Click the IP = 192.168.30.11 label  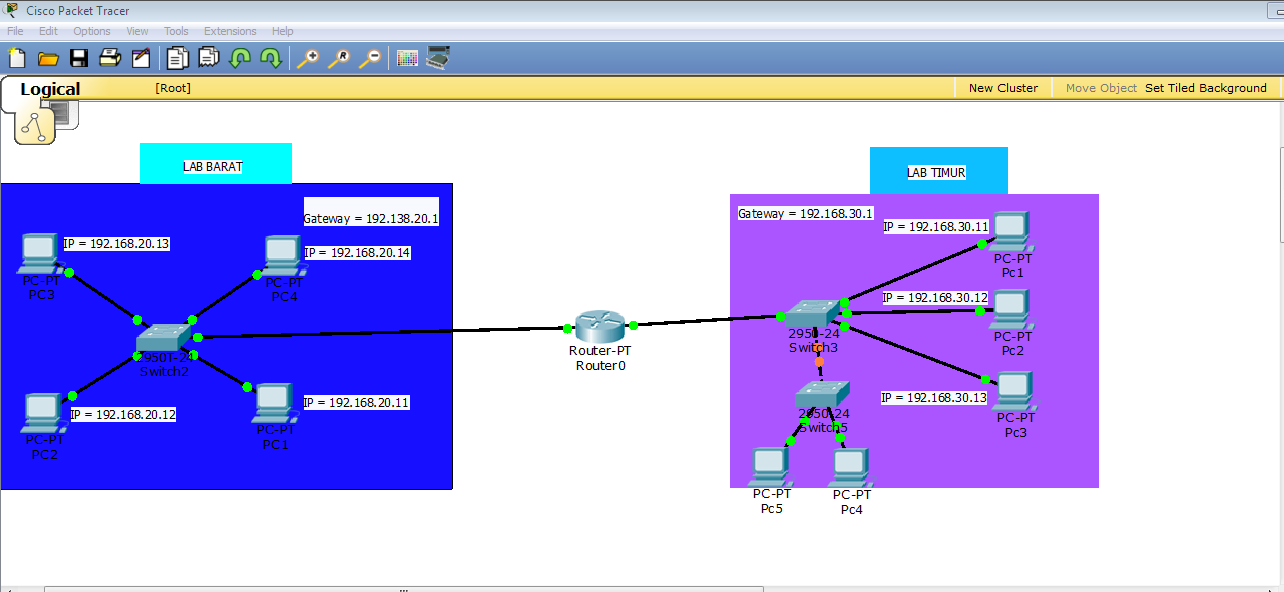(x=936, y=227)
